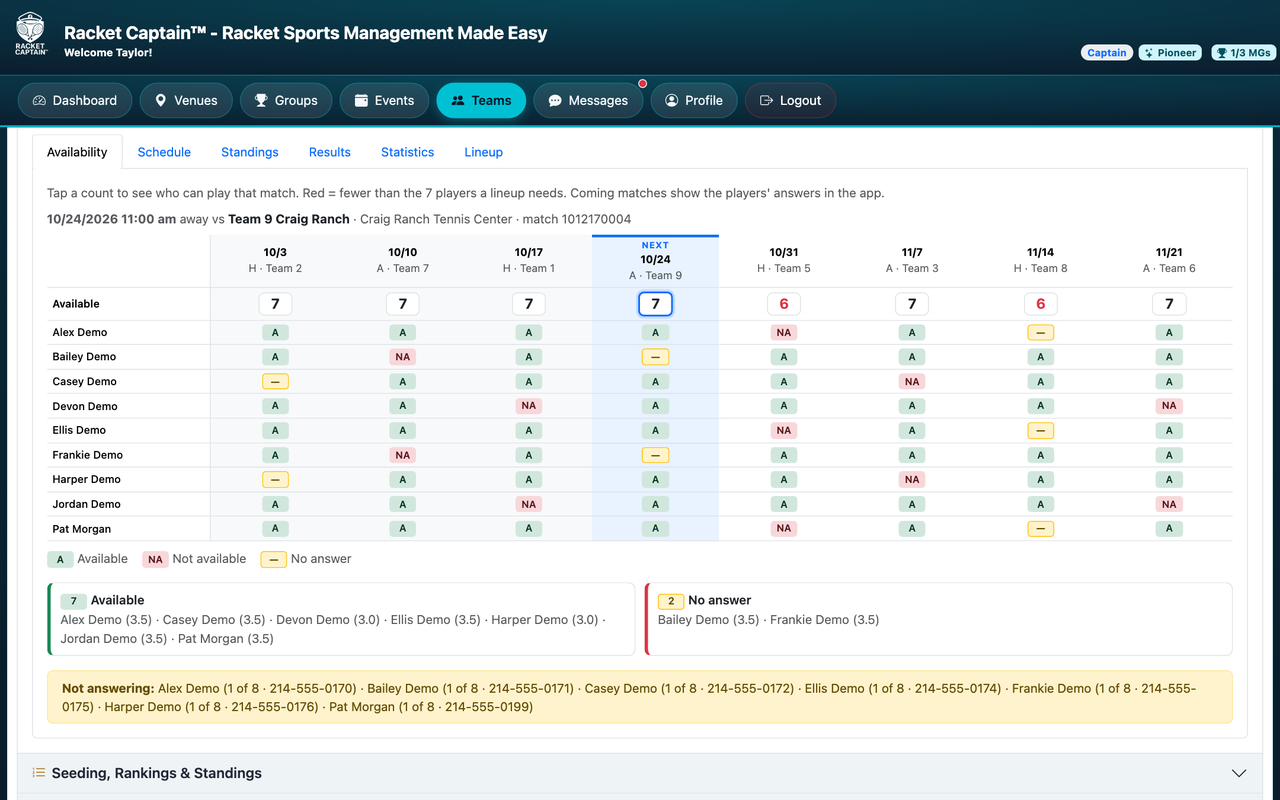
Task: Click the Captain badge
Action: click(1107, 53)
